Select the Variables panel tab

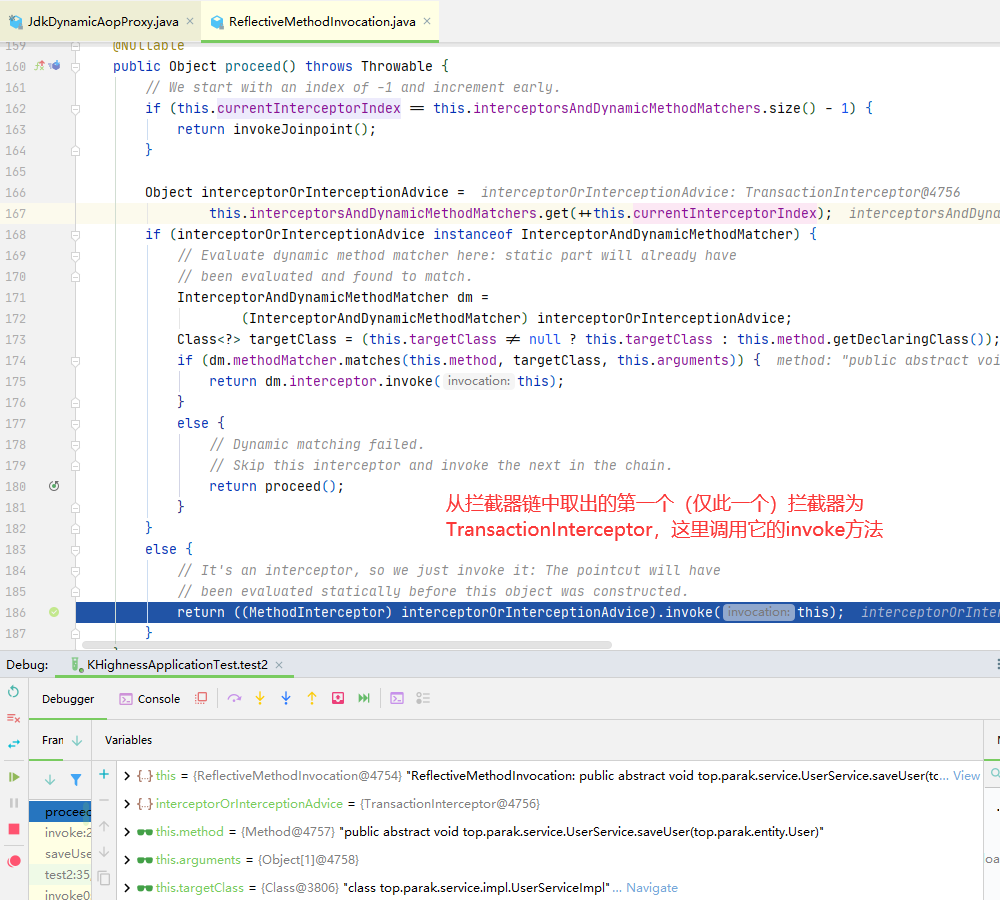128,740
